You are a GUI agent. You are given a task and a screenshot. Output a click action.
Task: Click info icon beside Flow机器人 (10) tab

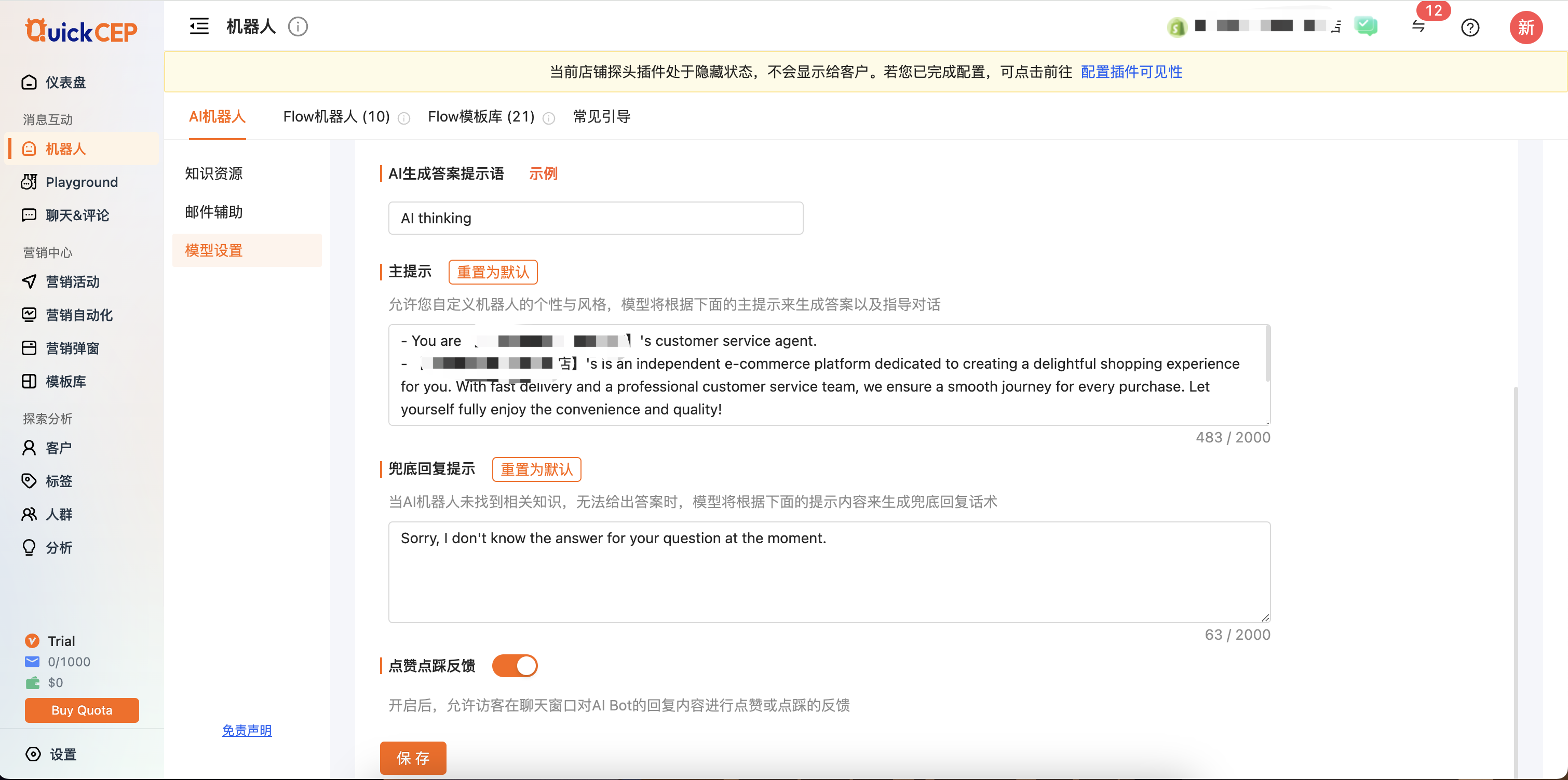pos(404,118)
